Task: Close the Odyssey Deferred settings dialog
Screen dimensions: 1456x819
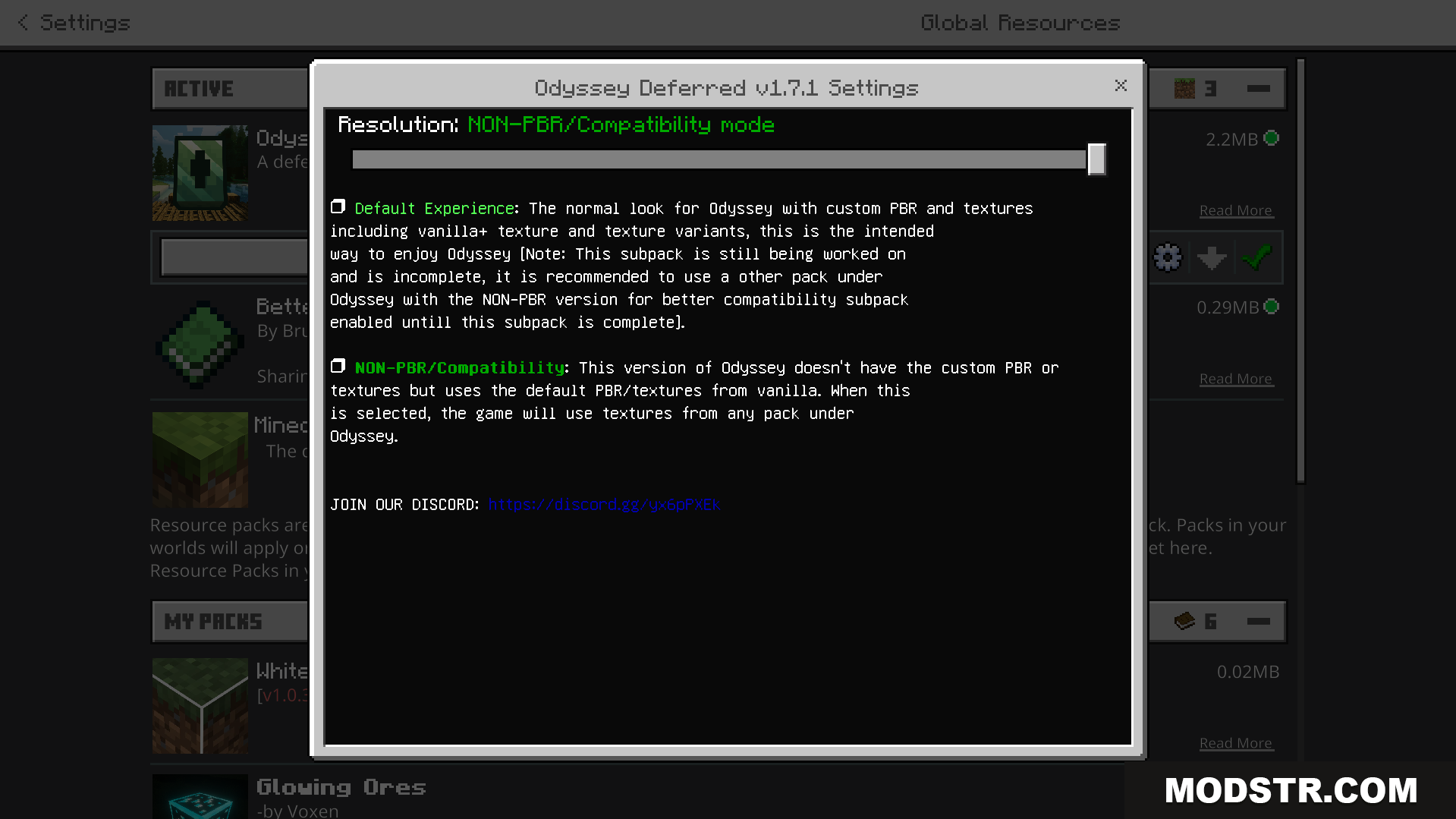Action: (x=1121, y=86)
